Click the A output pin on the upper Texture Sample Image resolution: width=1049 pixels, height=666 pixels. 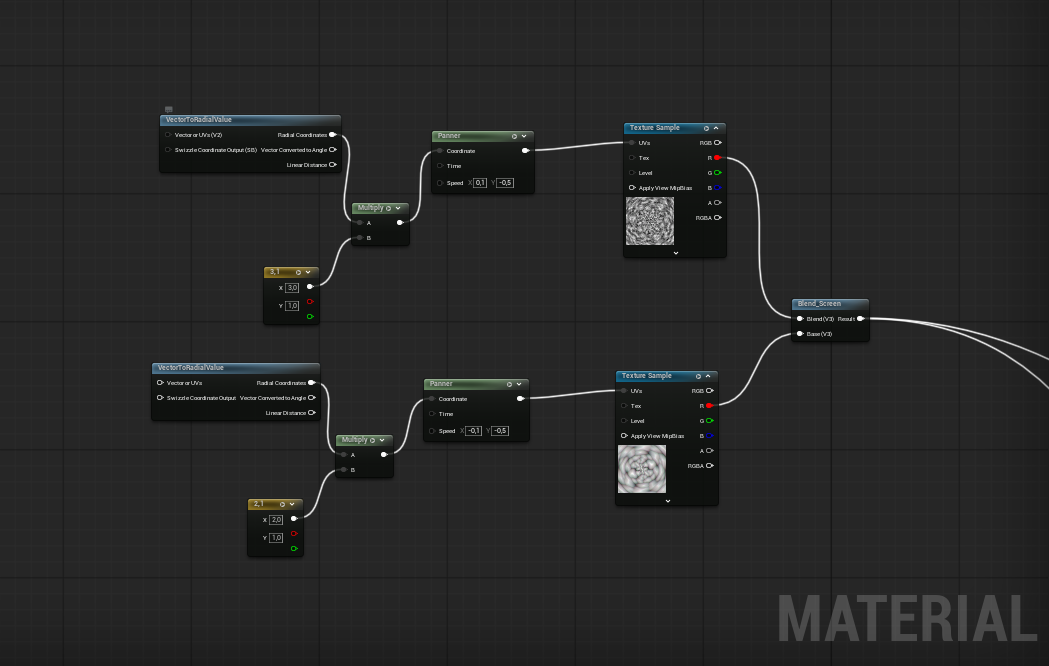point(718,203)
